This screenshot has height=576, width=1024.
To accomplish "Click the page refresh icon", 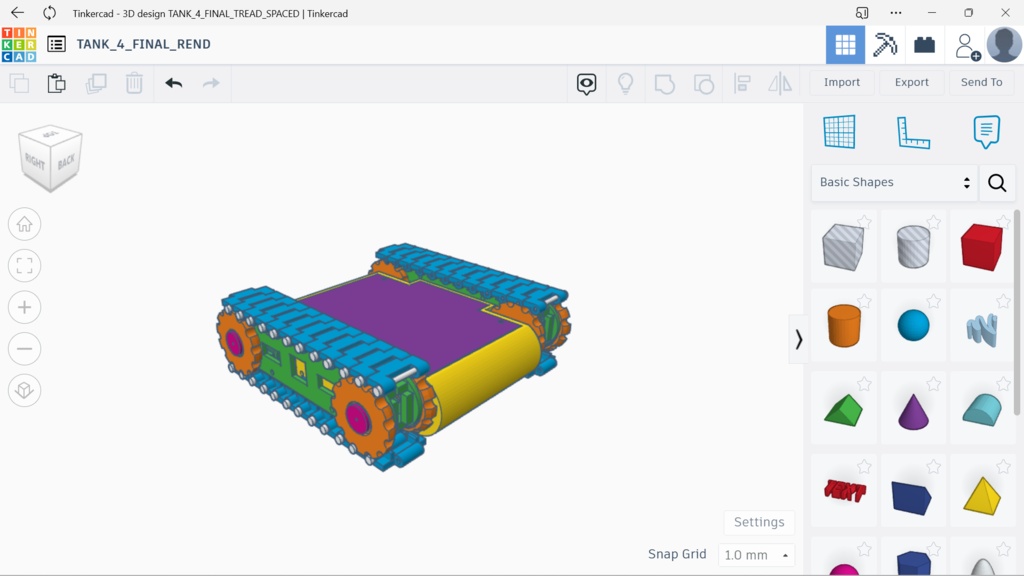I will [50, 12].
